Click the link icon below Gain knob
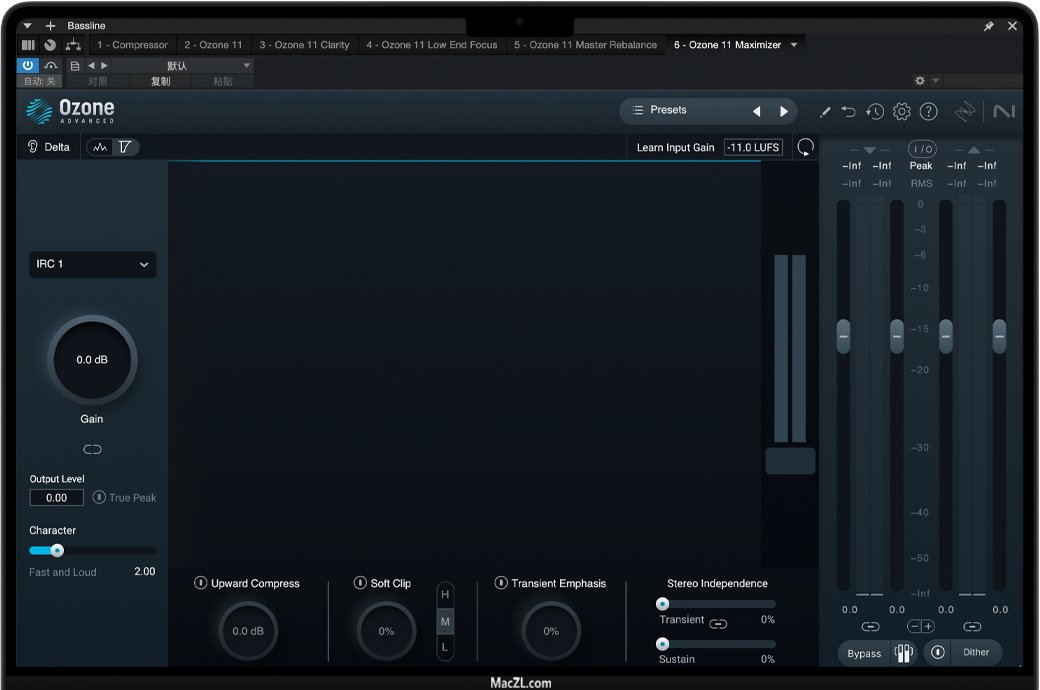 point(92,449)
